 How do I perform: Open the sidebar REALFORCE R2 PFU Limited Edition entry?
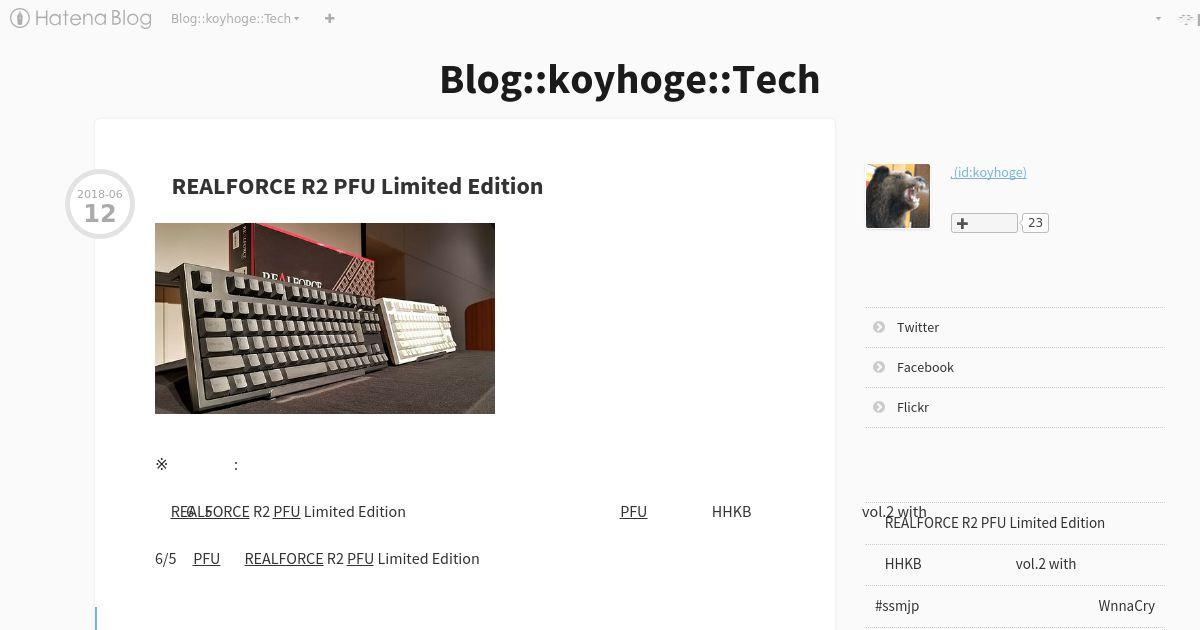tap(995, 523)
